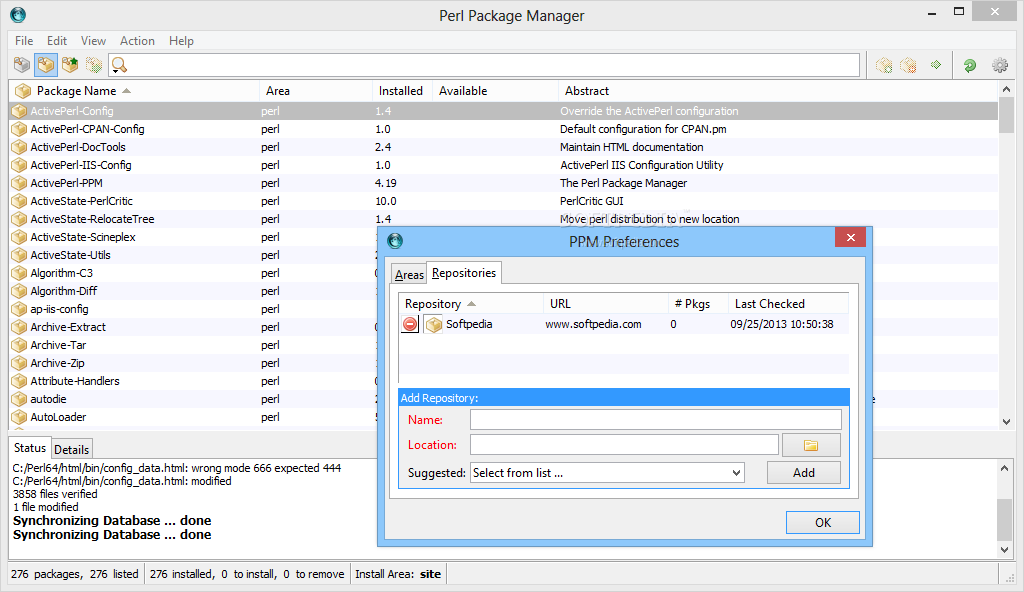Click package icon beside ActiveState-Utils
The width and height of the screenshot is (1024, 592).
(x=20, y=255)
